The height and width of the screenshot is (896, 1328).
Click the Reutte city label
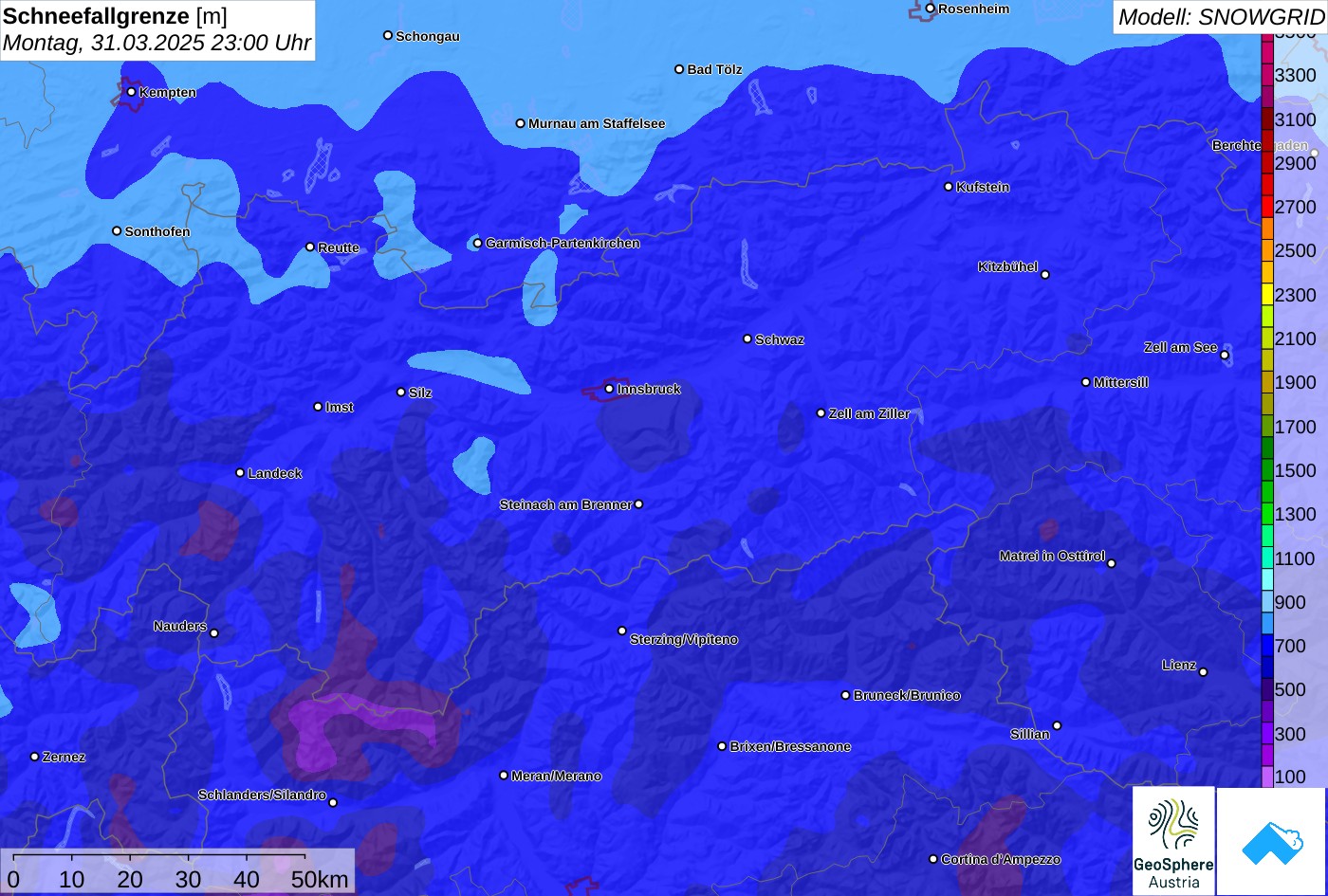pyautogui.click(x=339, y=247)
